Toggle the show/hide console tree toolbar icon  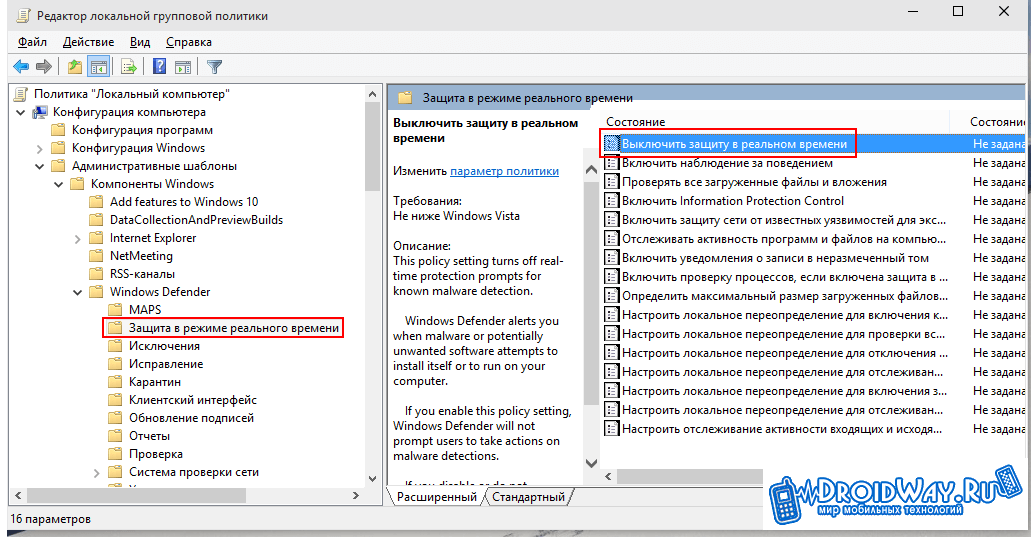point(99,66)
